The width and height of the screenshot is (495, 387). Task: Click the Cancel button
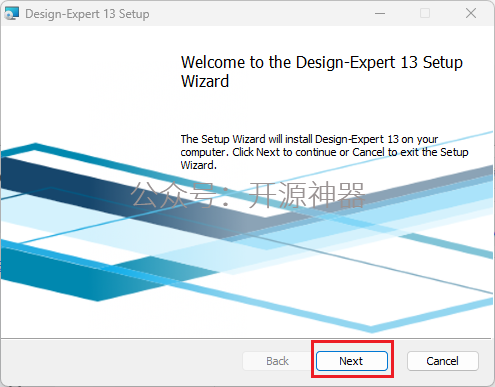(x=442, y=361)
